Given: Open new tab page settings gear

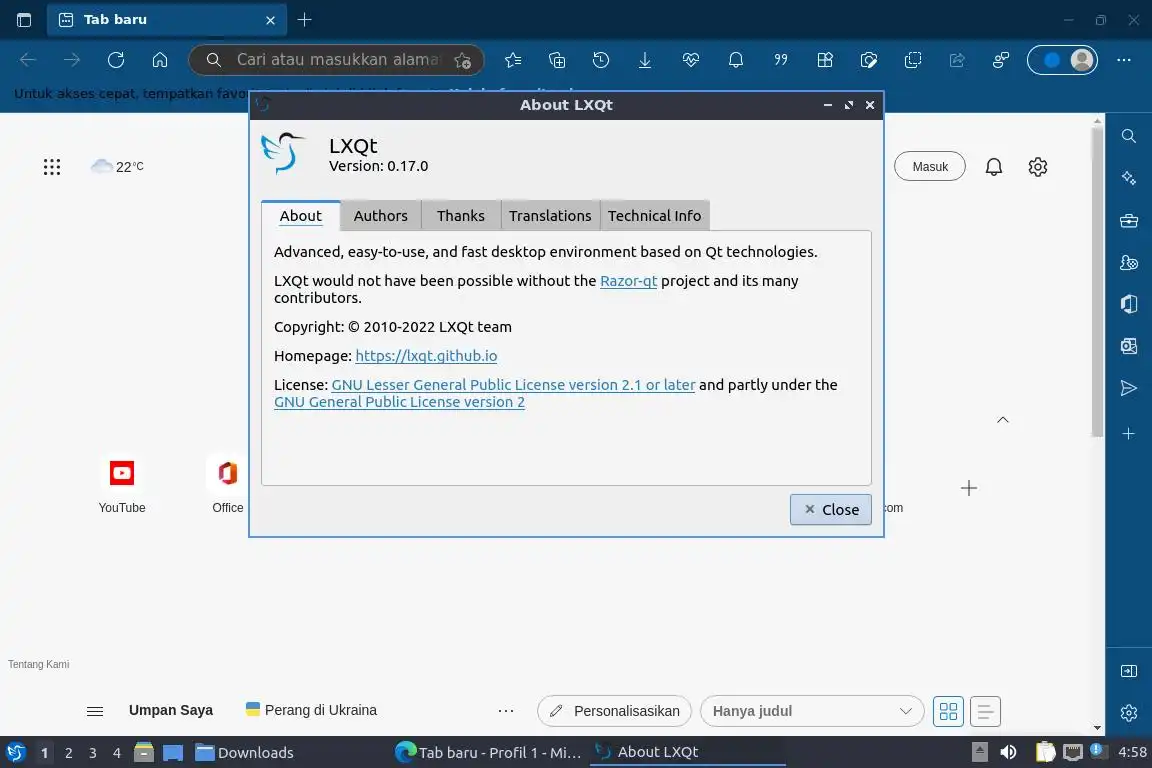Looking at the screenshot, I should pos(1037,167).
